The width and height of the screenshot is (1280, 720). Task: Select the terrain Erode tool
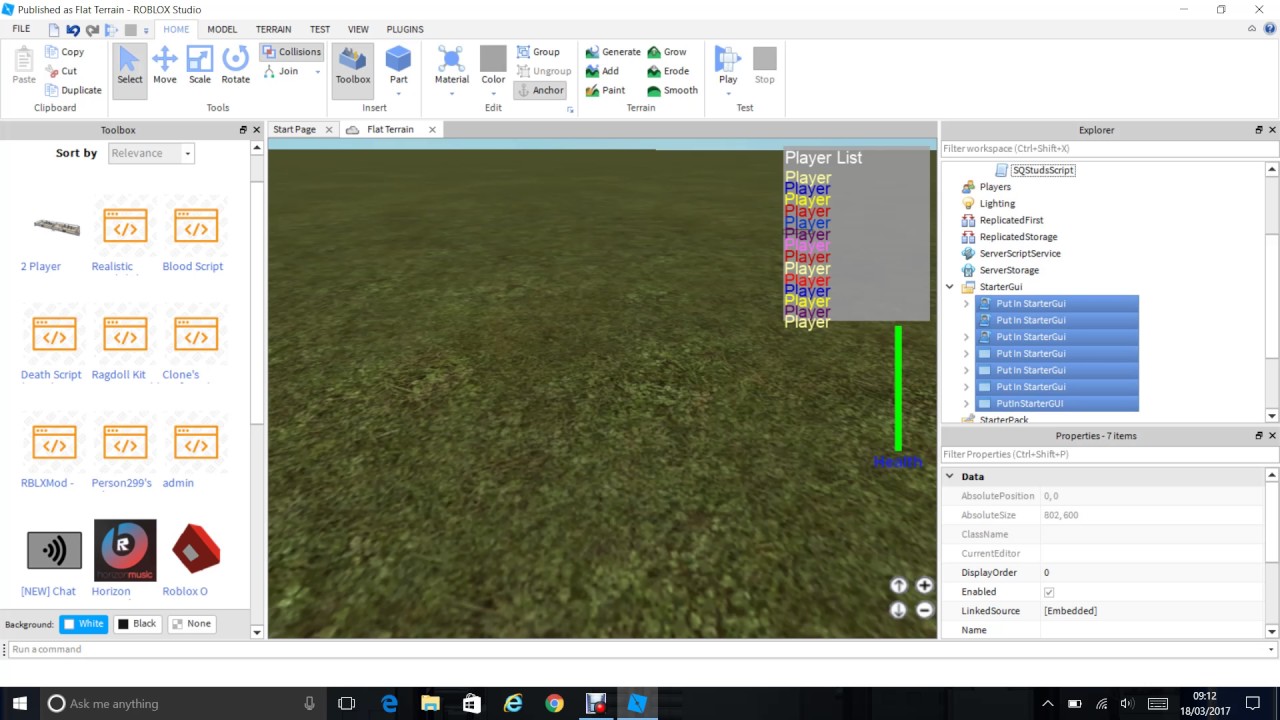pos(668,71)
